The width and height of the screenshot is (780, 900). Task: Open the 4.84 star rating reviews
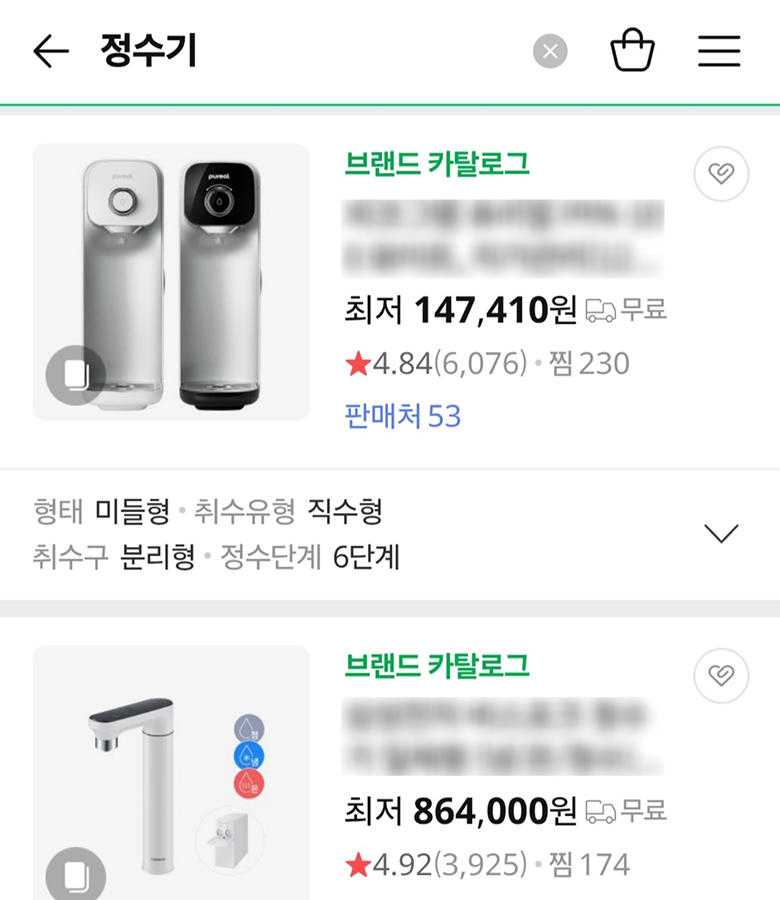coord(435,364)
